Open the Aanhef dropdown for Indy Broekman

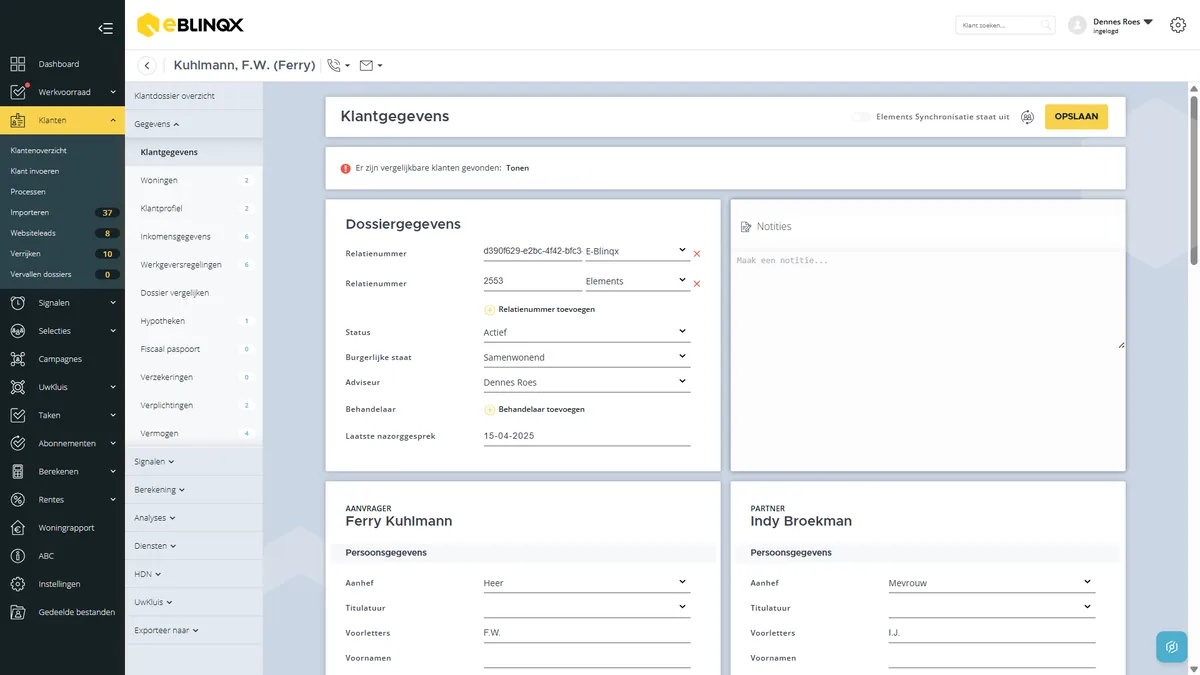992,583
